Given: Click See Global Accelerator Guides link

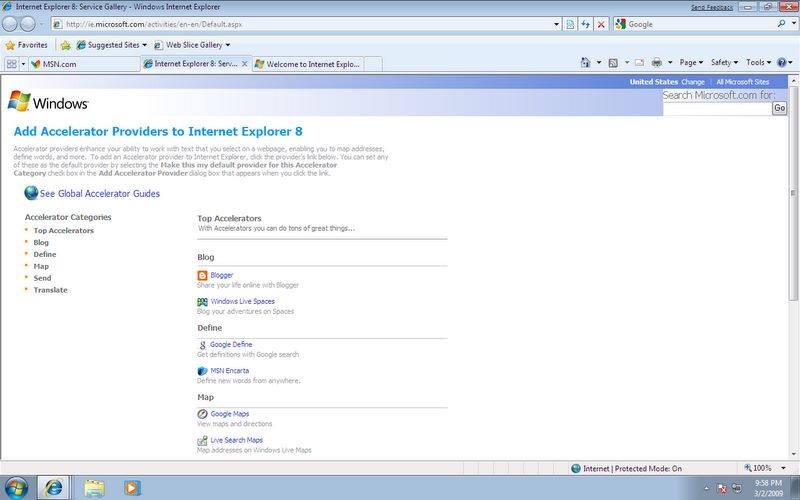Looking at the screenshot, I should [x=99, y=193].
